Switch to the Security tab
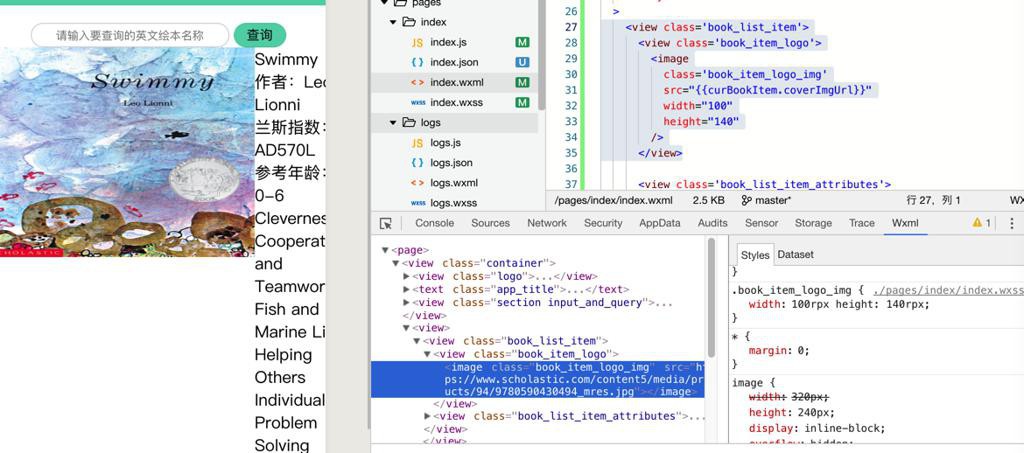1024x453 pixels. pos(603,223)
